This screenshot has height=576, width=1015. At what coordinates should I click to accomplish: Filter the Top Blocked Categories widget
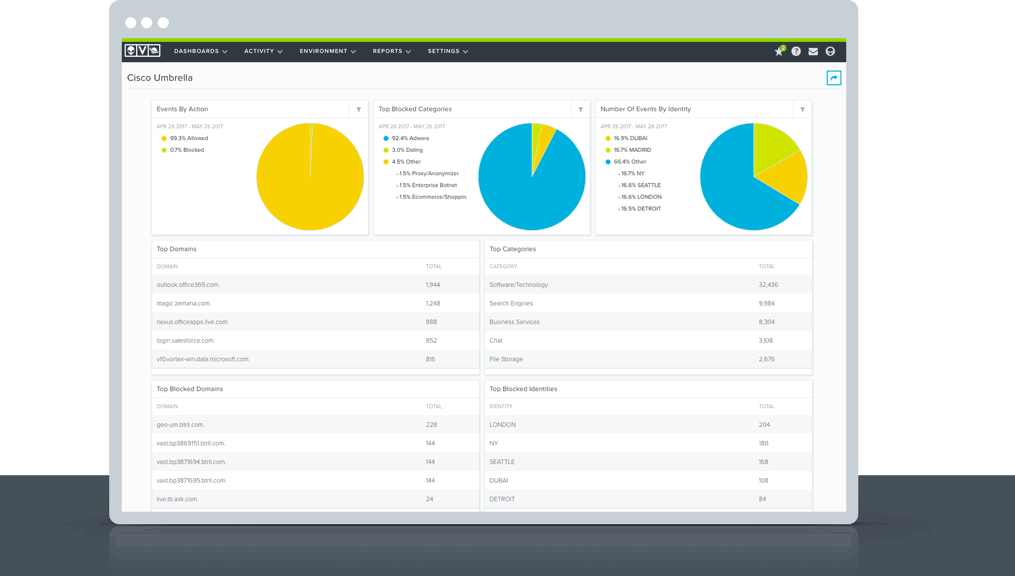pyautogui.click(x=581, y=109)
